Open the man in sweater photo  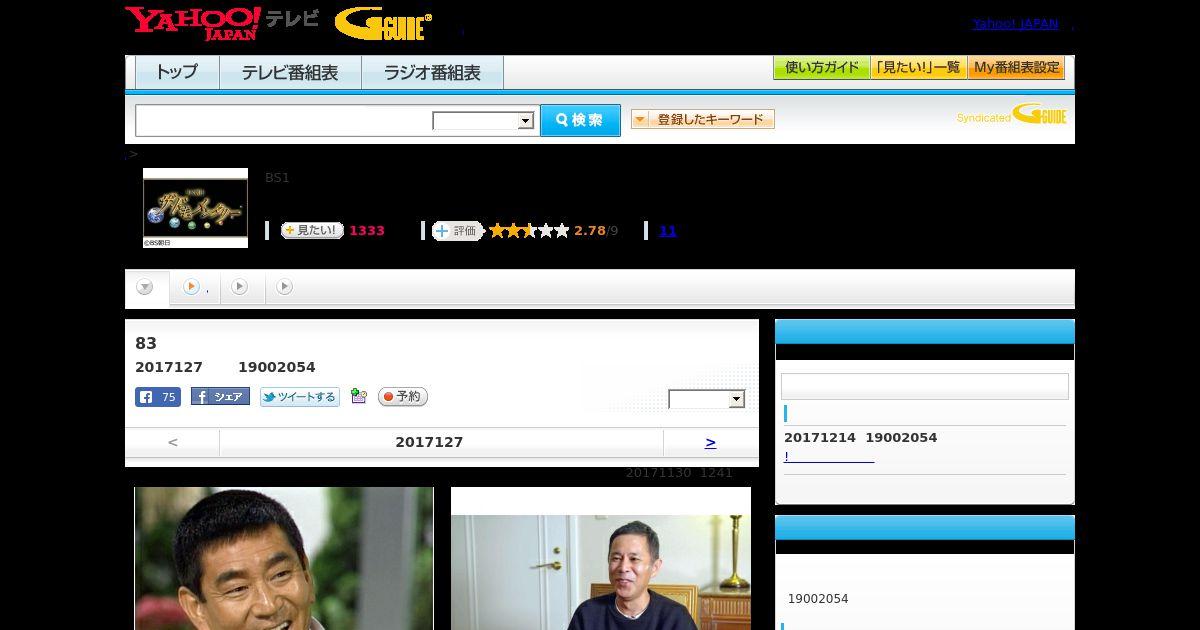click(x=601, y=558)
